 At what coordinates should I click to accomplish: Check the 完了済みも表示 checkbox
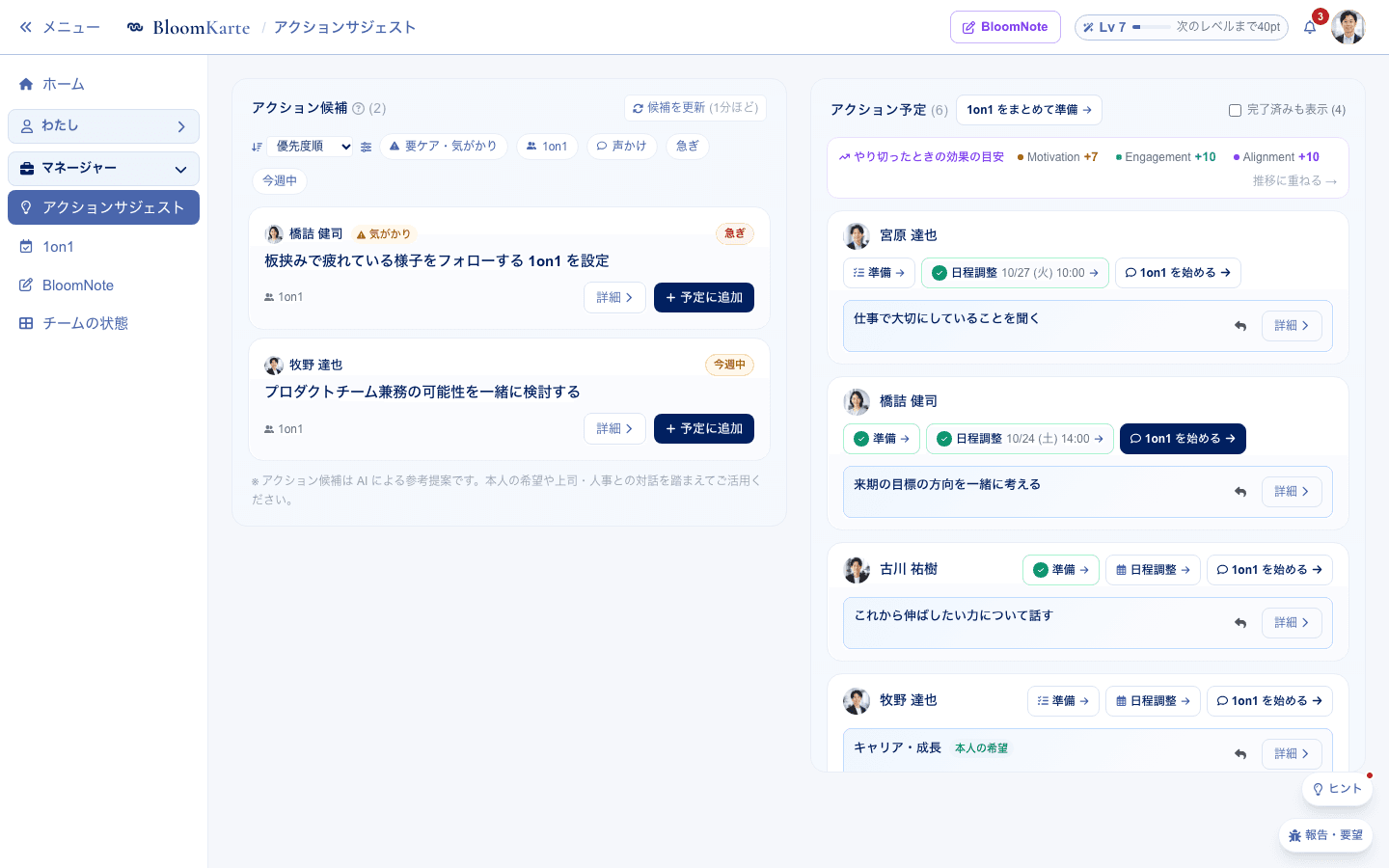click(x=1235, y=110)
